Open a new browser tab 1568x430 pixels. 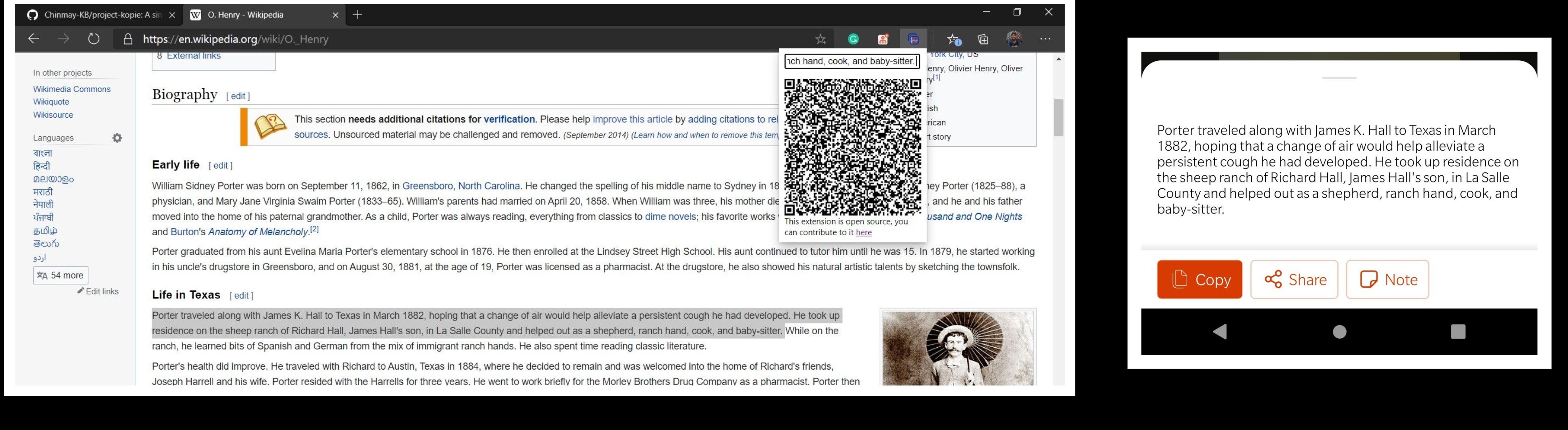(x=357, y=15)
